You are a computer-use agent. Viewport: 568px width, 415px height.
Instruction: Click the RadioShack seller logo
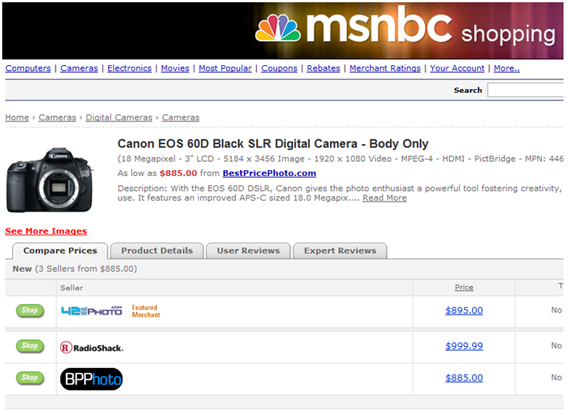click(x=92, y=348)
